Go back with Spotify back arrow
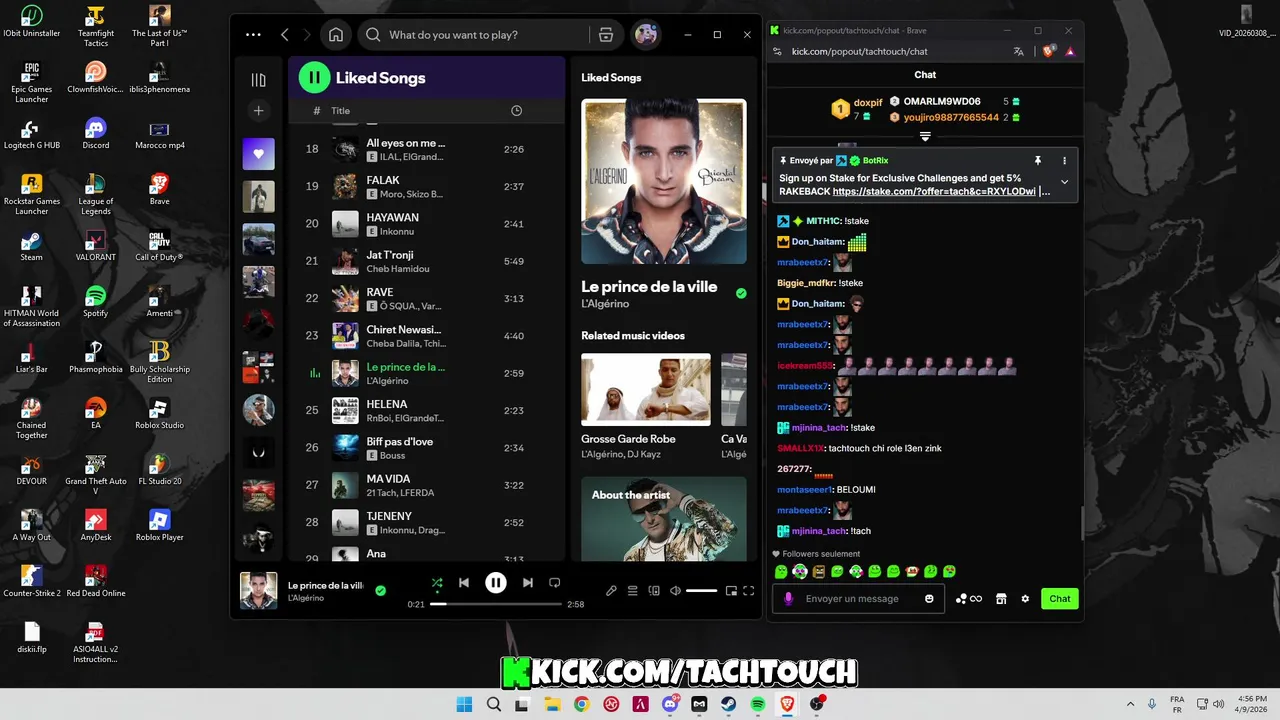Viewport: 1280px width, 720px height. [x=285, y=35]
